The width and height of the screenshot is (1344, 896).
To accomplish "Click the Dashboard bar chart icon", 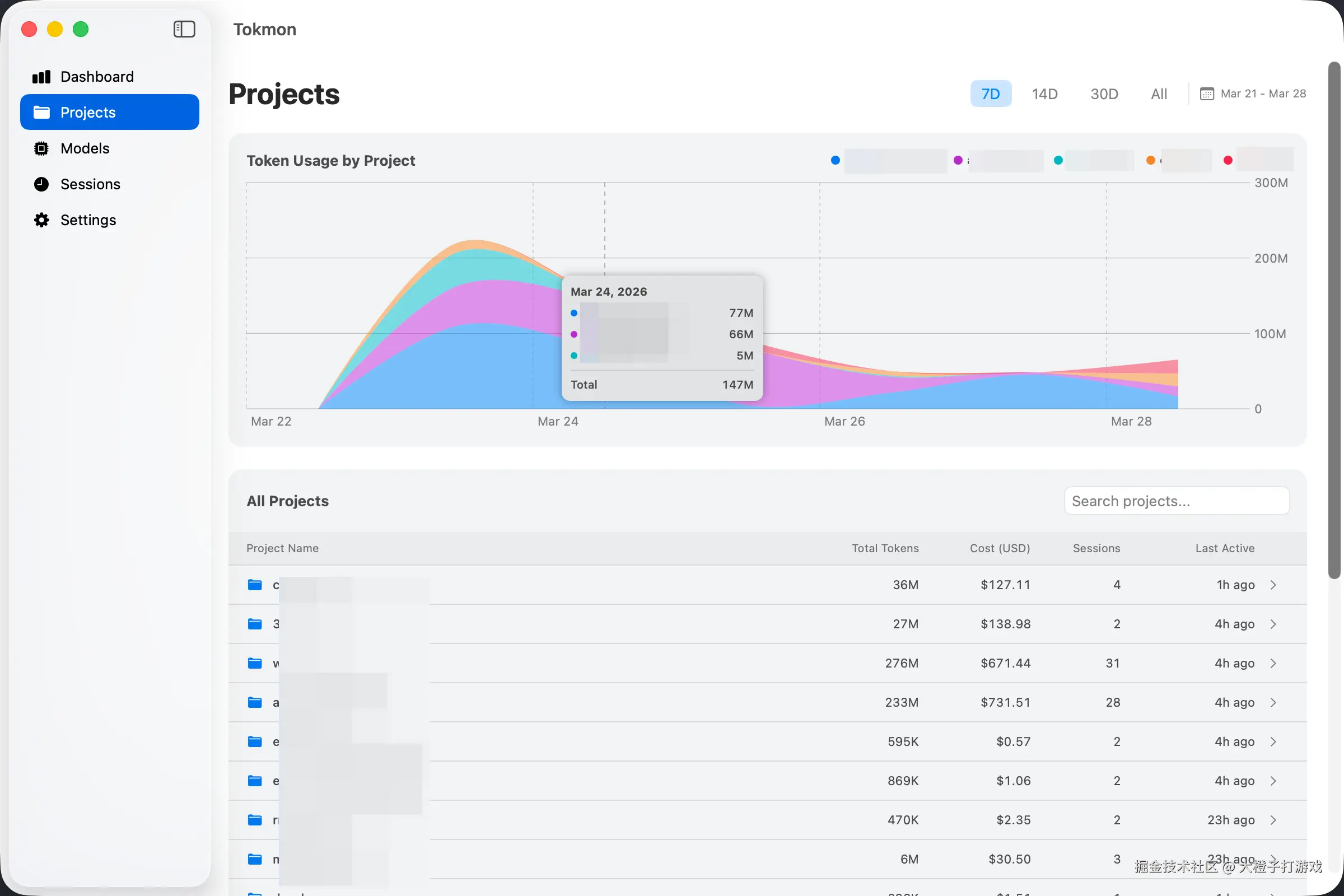I will coord(41,77).
